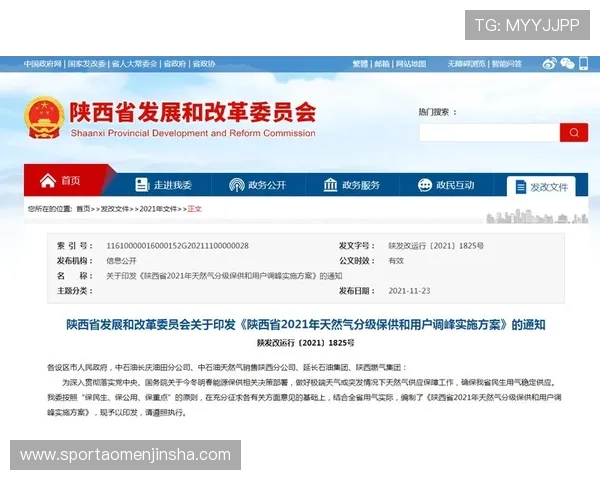Screen dimensions: 600x480
Task: Open the 政务公开 navigation tab
Action: click(x=258, y=185)
